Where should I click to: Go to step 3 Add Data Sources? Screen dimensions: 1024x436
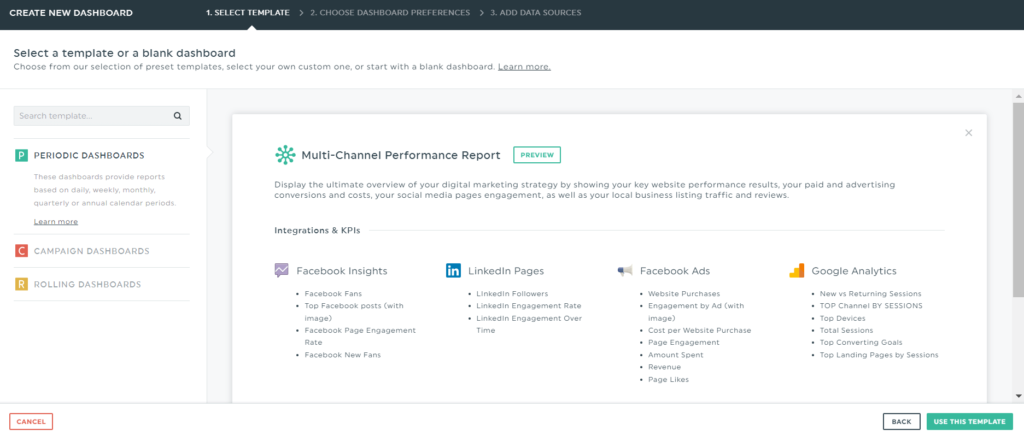point(536,12)
